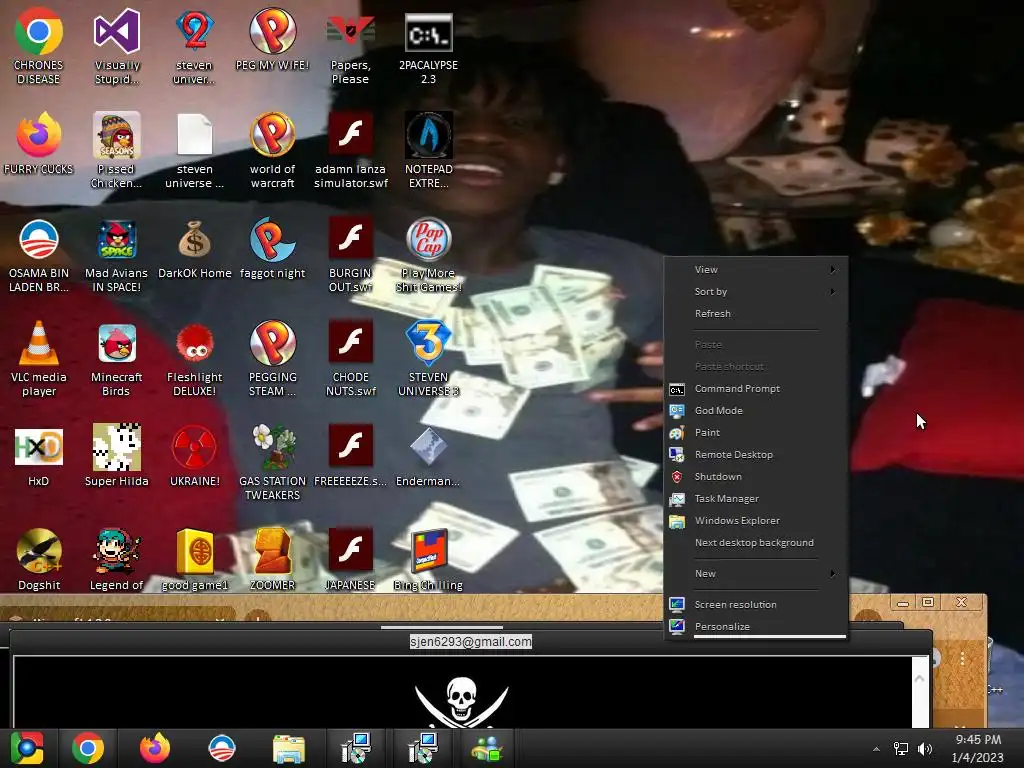Open the NOTEPAD EXTRE... desktop icon
The height and width of the screenshot is (768, 1024).
(428, 151)
